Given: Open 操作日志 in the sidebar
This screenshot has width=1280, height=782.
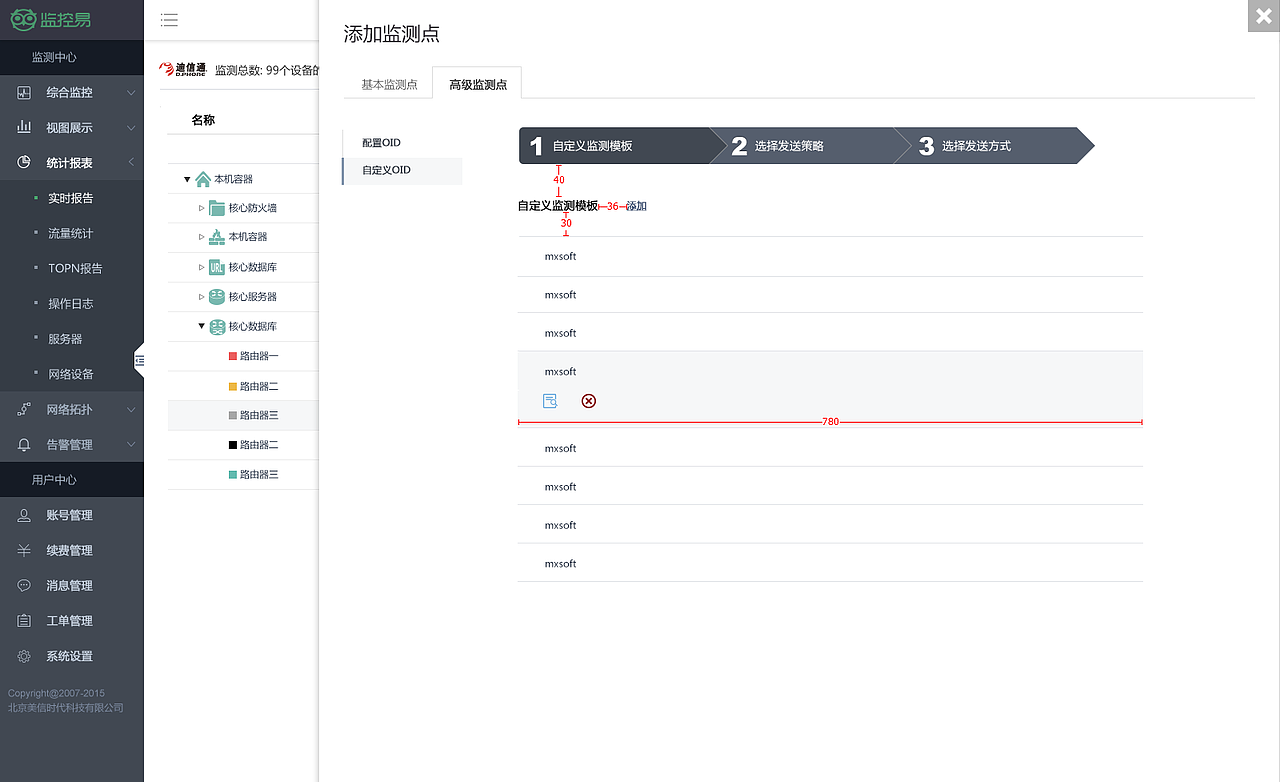Looking at the screenshot, I should 72,304.
